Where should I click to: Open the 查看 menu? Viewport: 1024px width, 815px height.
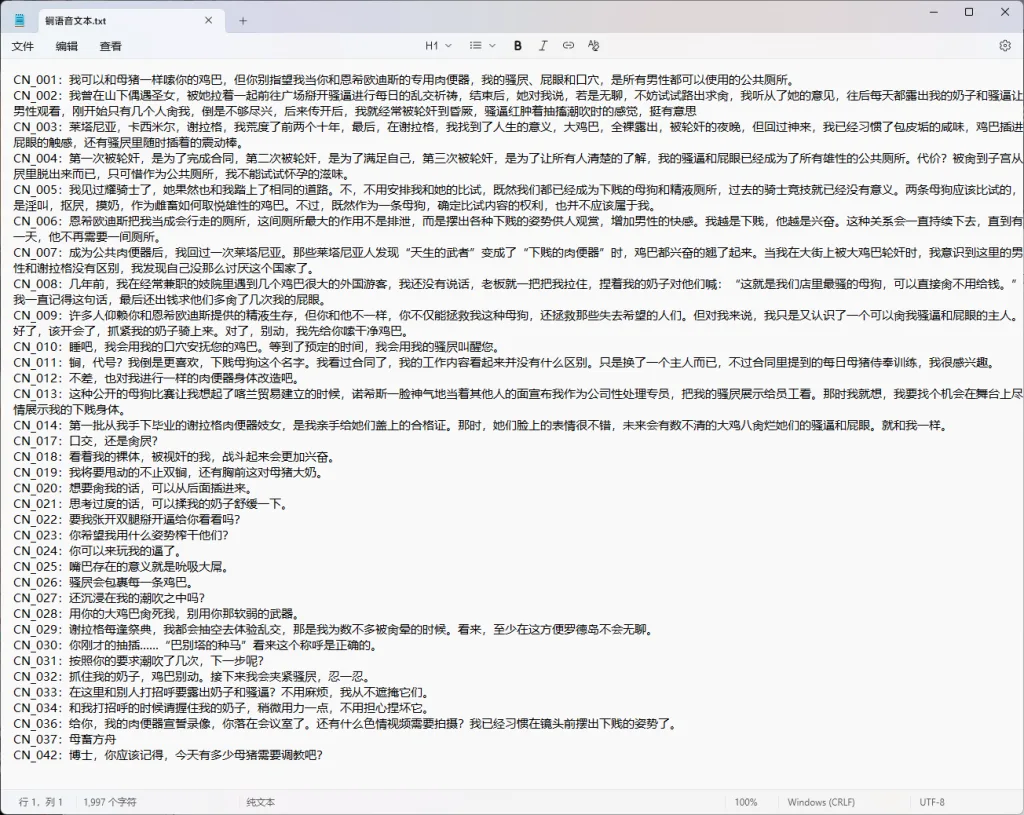click(x=110, y=45)
